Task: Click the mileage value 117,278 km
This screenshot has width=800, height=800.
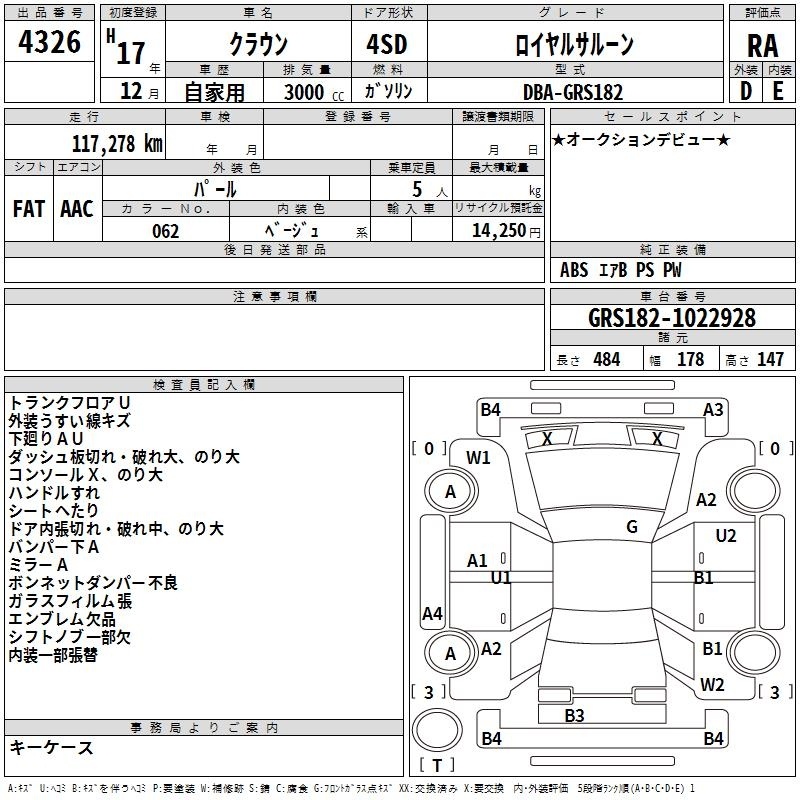Action: [117, 143]
